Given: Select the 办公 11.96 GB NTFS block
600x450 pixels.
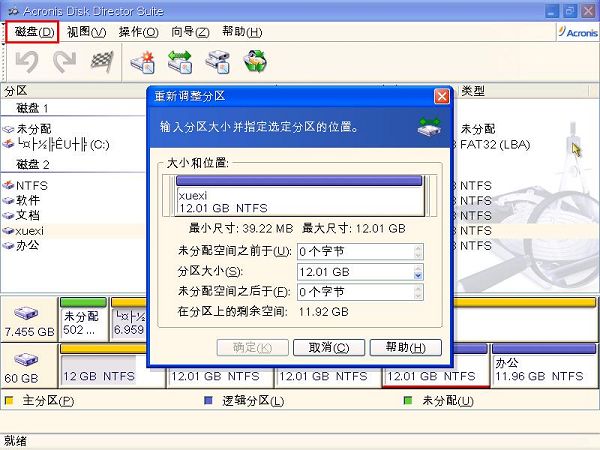Looking at the screenshot, I should [544, 367].
